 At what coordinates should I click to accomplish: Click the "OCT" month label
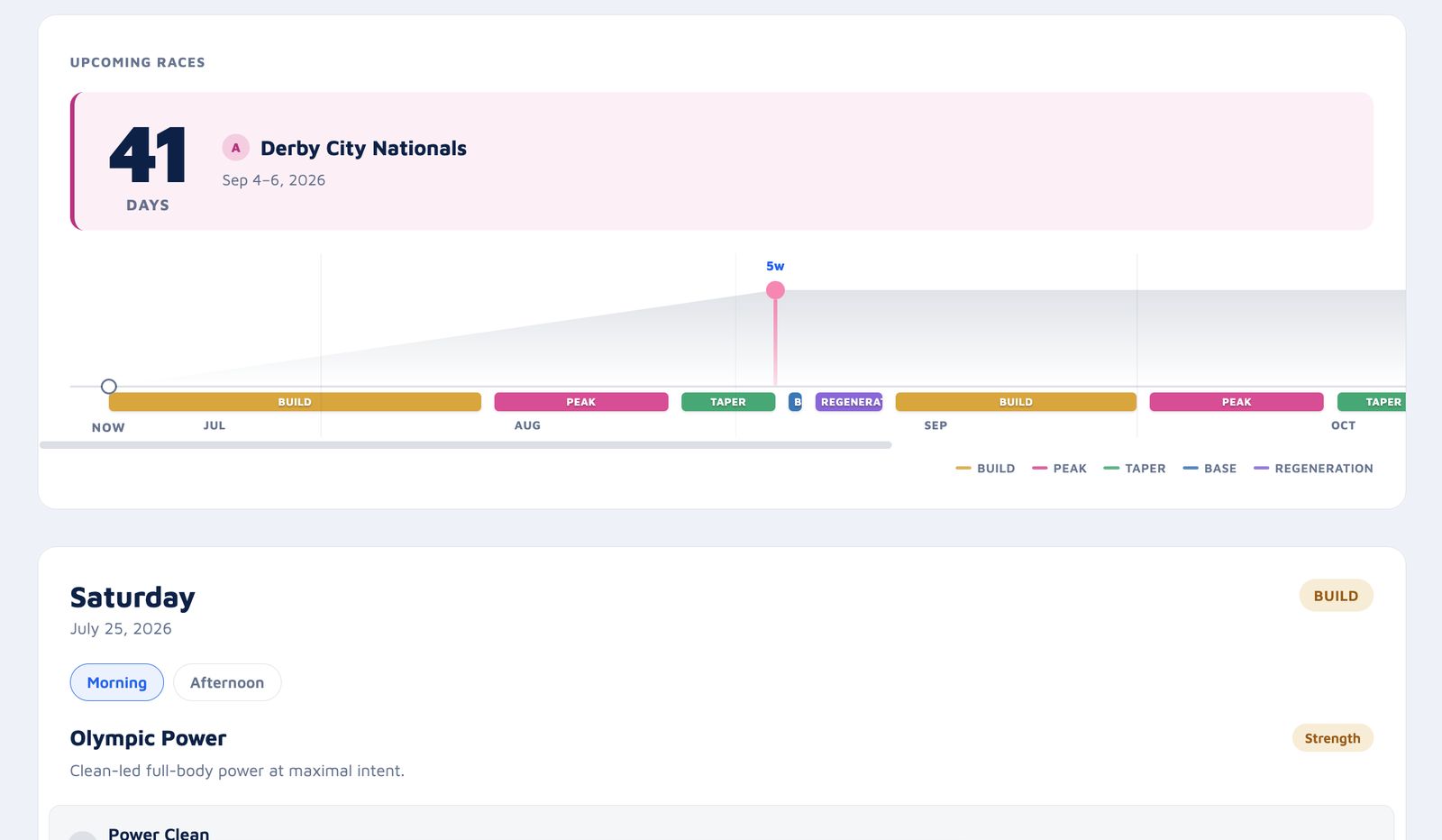[x=1343, y=425]
